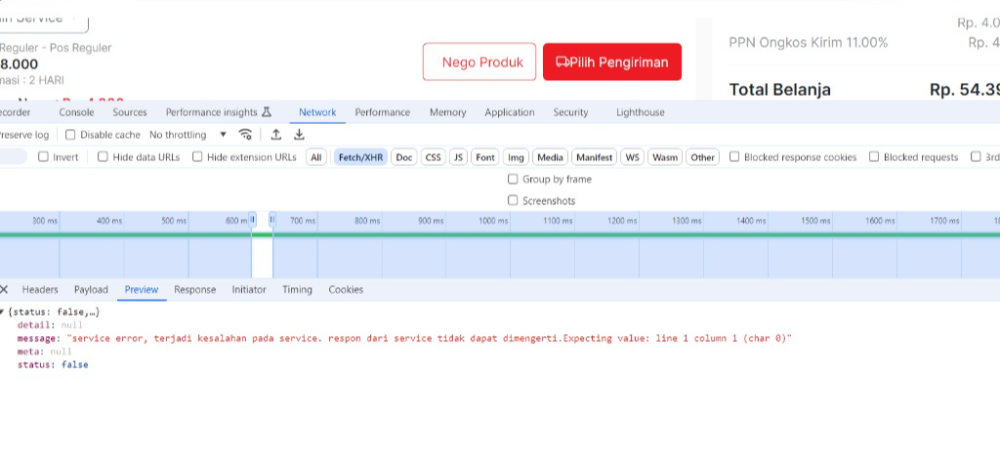This screenshot has width=1000, height=463.
Task: Select the All request type filter
Action: click(316, 157)
